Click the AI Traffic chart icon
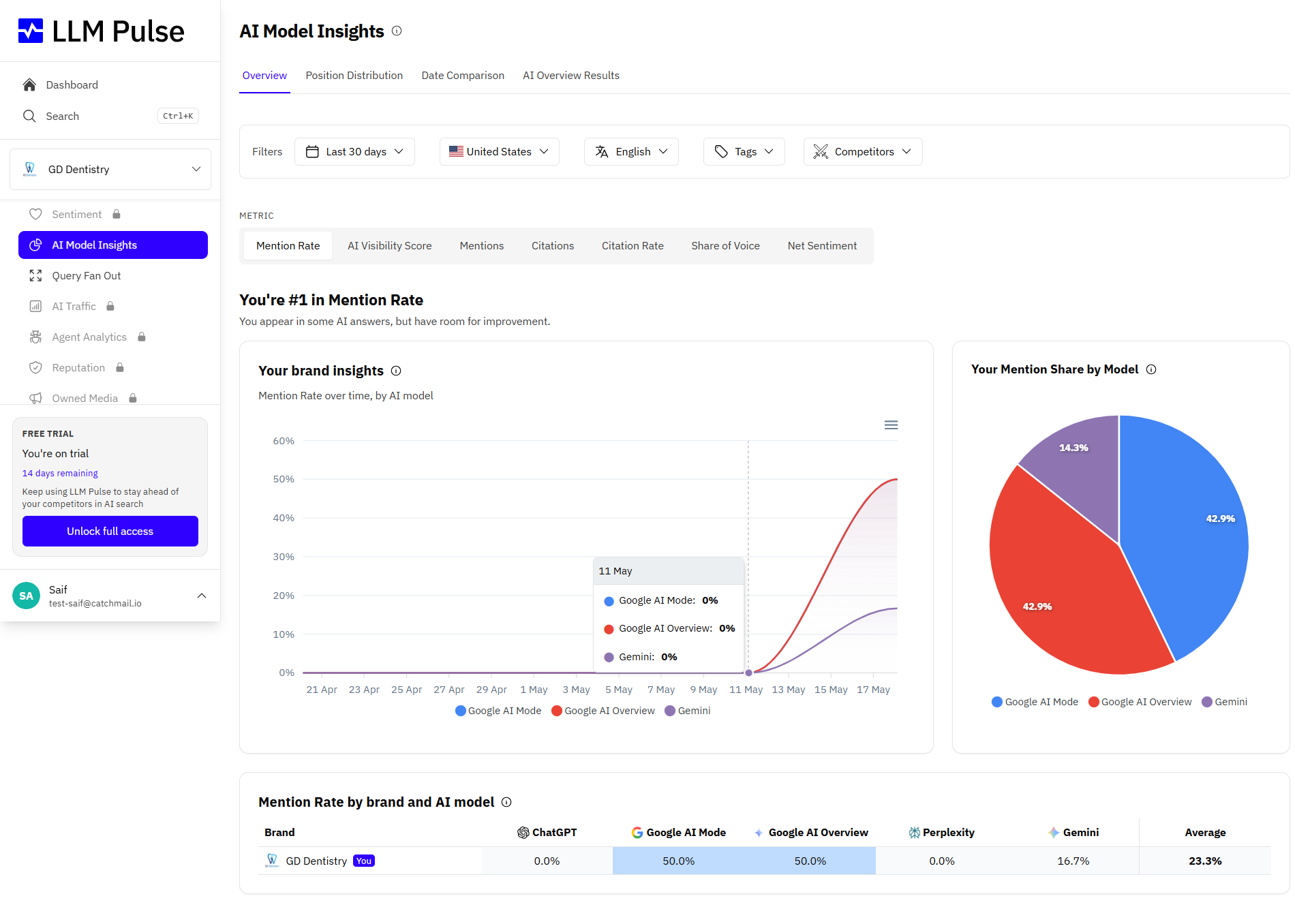The height and width of the screenshot is (924, 1295). pyautogui.click(x=35, y=306)
